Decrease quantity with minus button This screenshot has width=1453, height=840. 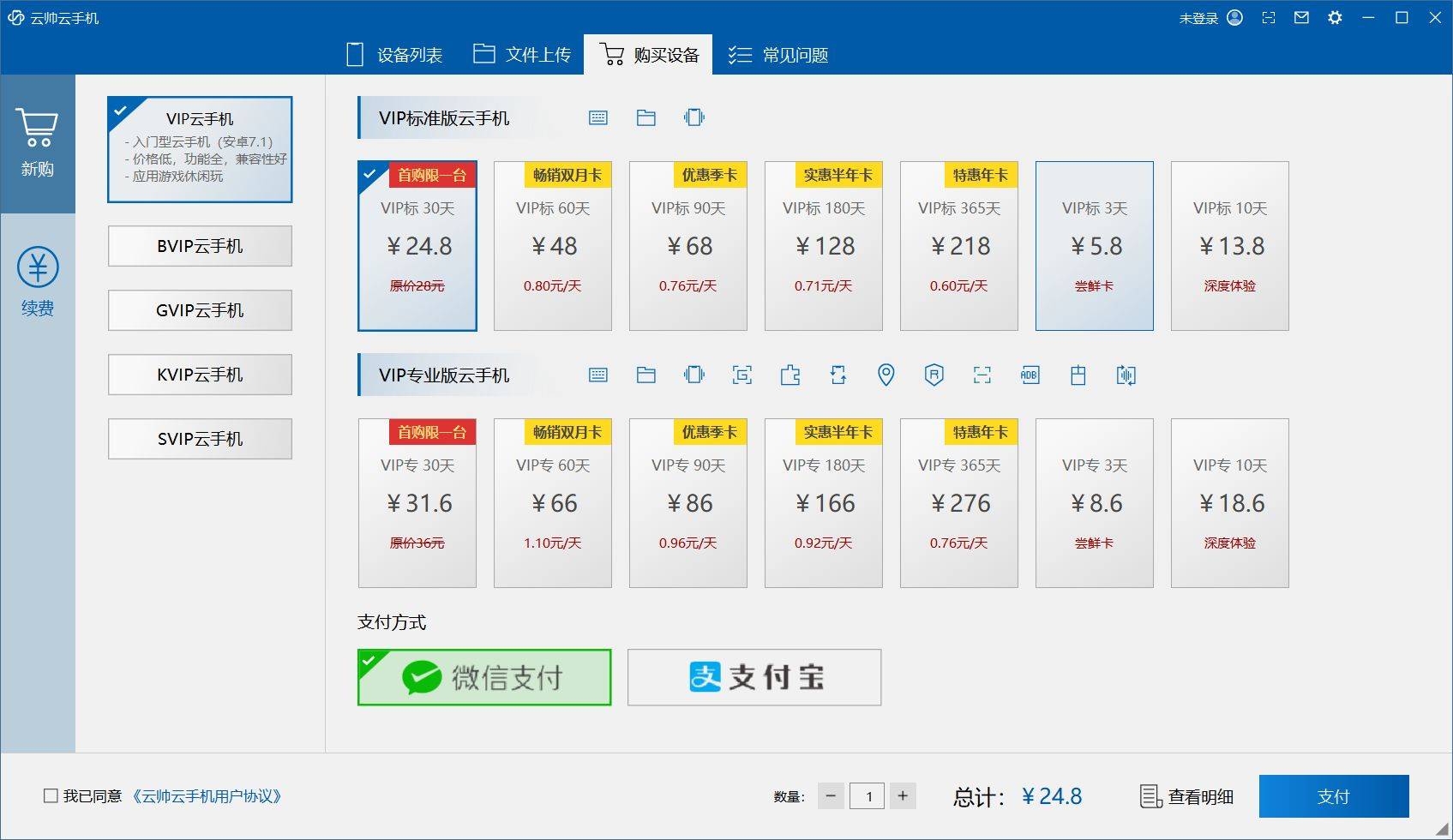[831, 796]
